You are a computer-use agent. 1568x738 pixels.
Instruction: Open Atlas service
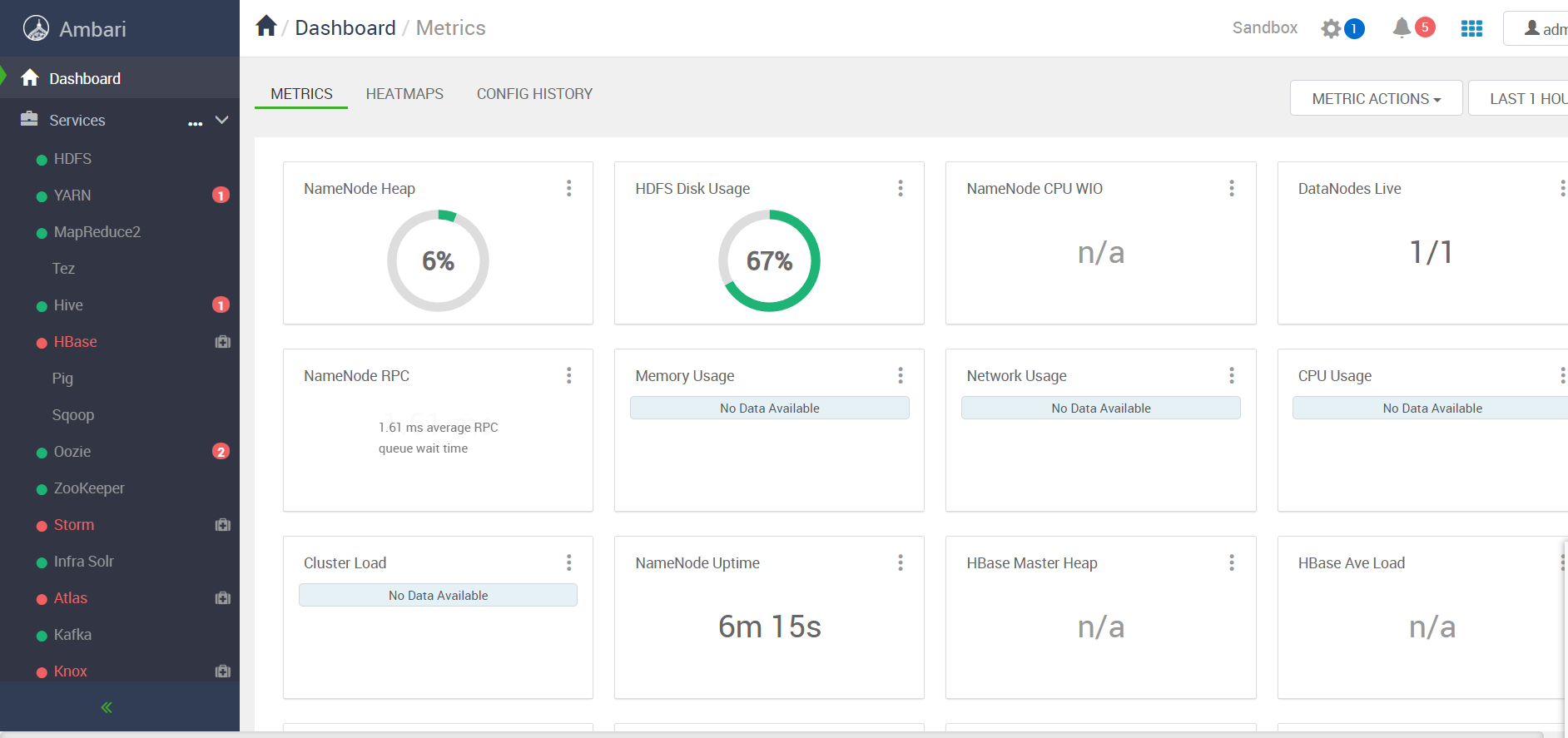click(x=71, y=598)
